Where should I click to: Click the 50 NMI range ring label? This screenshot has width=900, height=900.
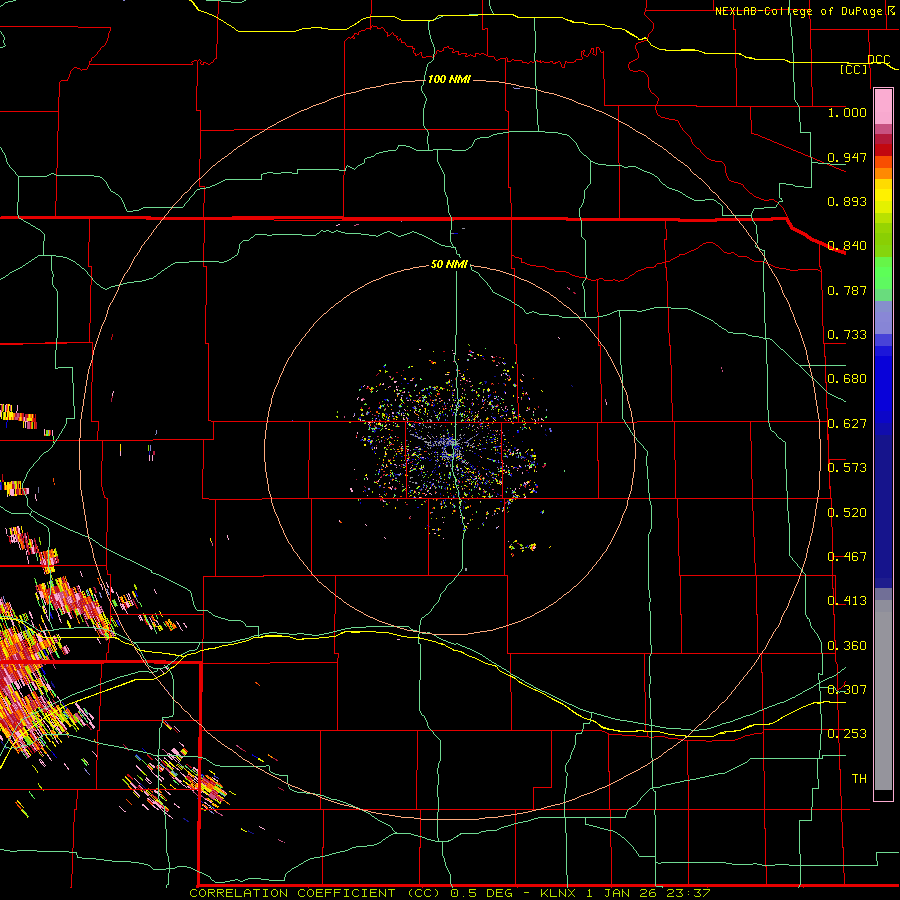[449, 264]
